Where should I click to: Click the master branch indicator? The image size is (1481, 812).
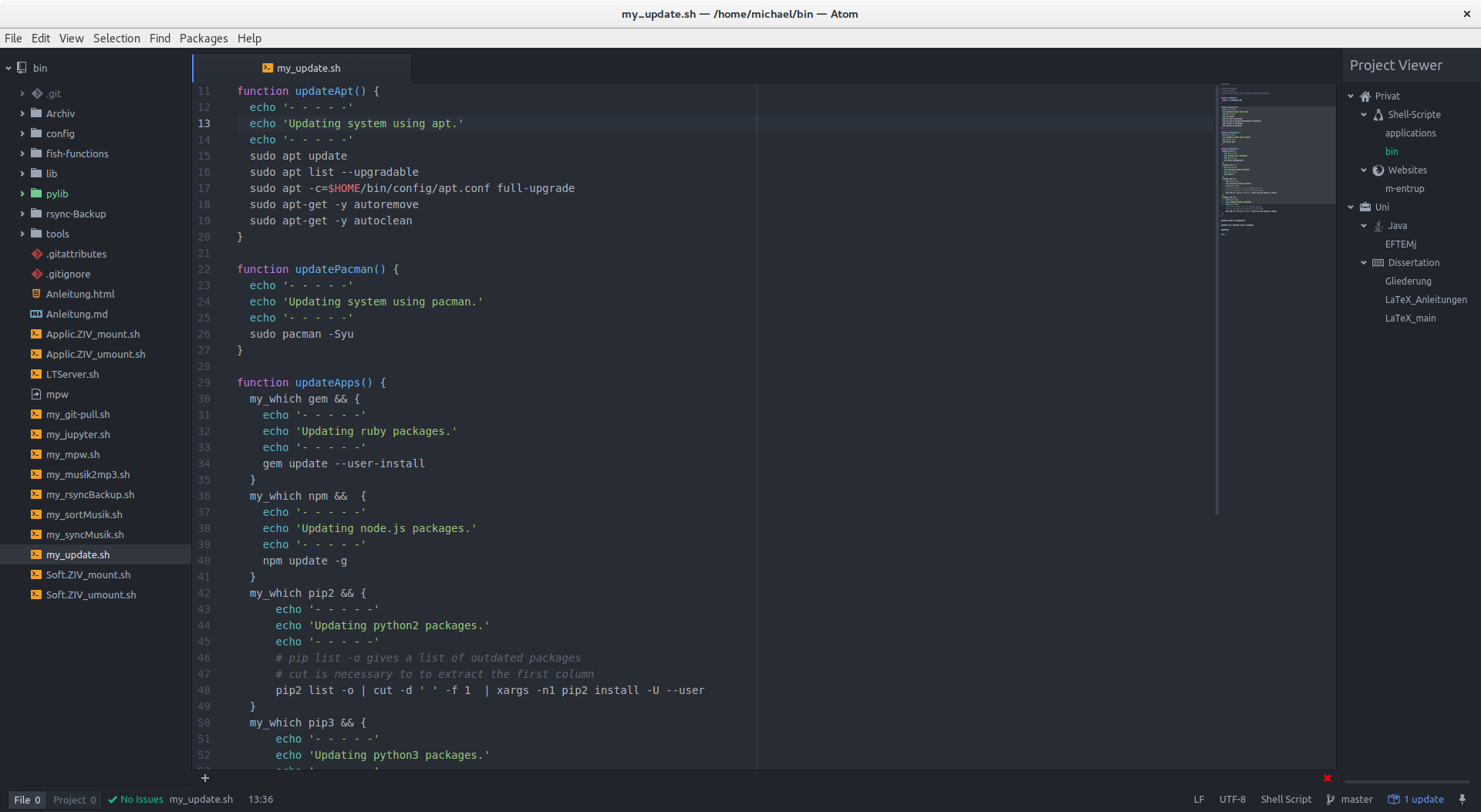[1349, 800]
